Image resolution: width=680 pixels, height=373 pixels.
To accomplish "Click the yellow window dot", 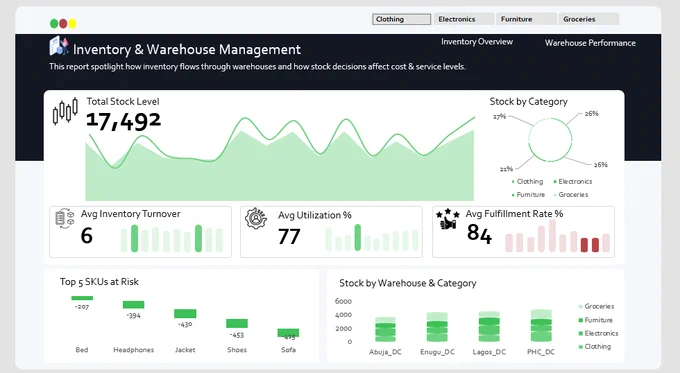I will tap(72, 23).
